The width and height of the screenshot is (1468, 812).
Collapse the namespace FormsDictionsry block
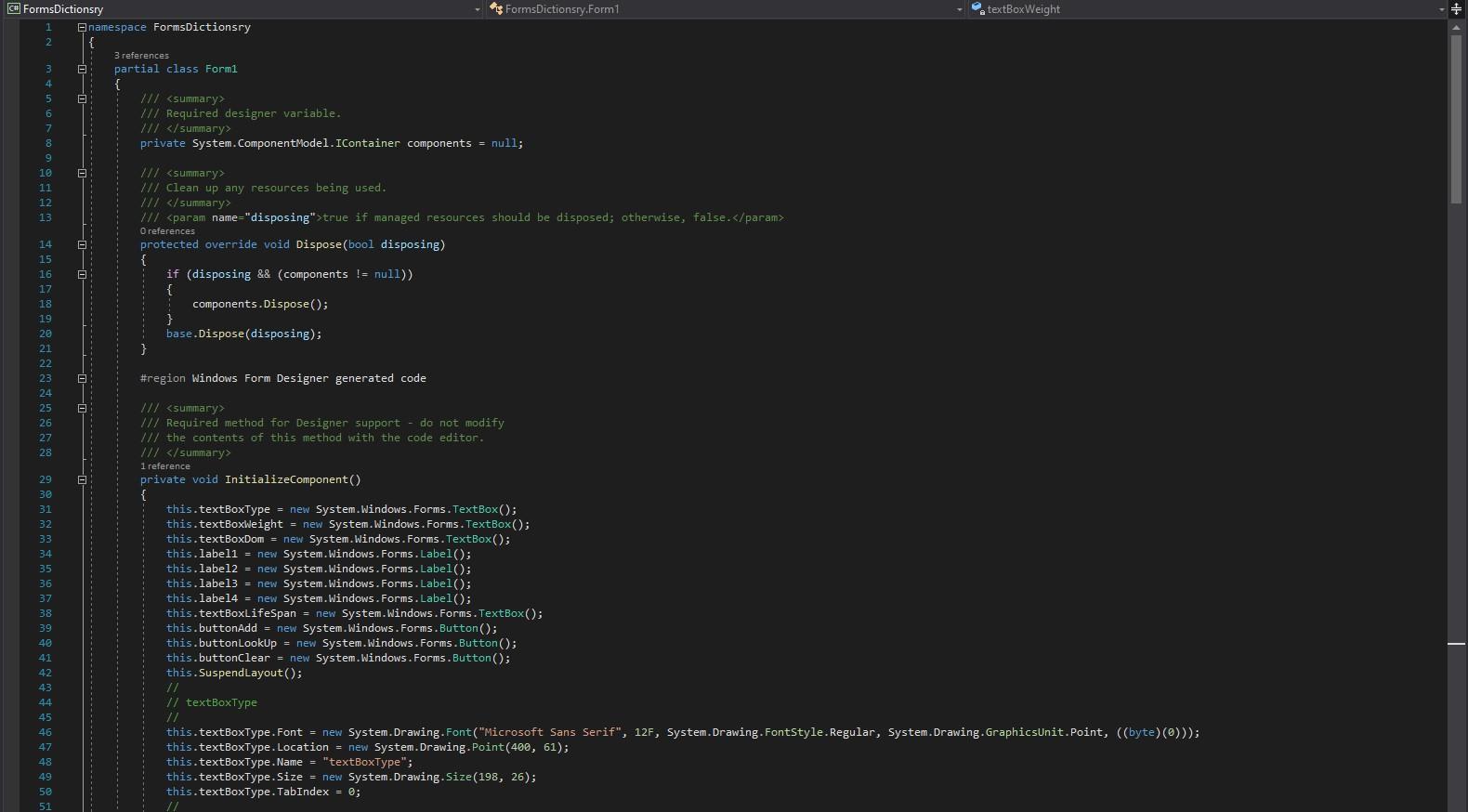tap(82, 28)
